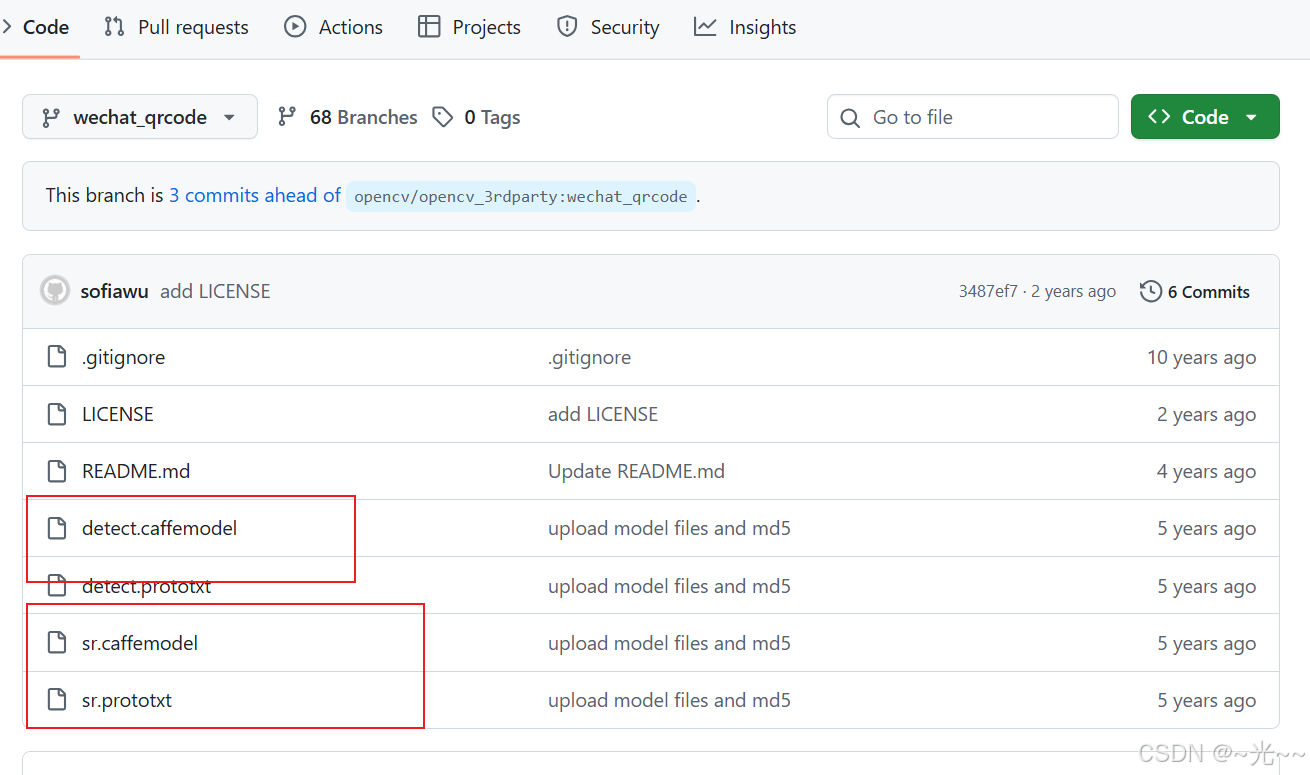Open the .gitignore commit message in first row
1310x775 pixels.
590,357
